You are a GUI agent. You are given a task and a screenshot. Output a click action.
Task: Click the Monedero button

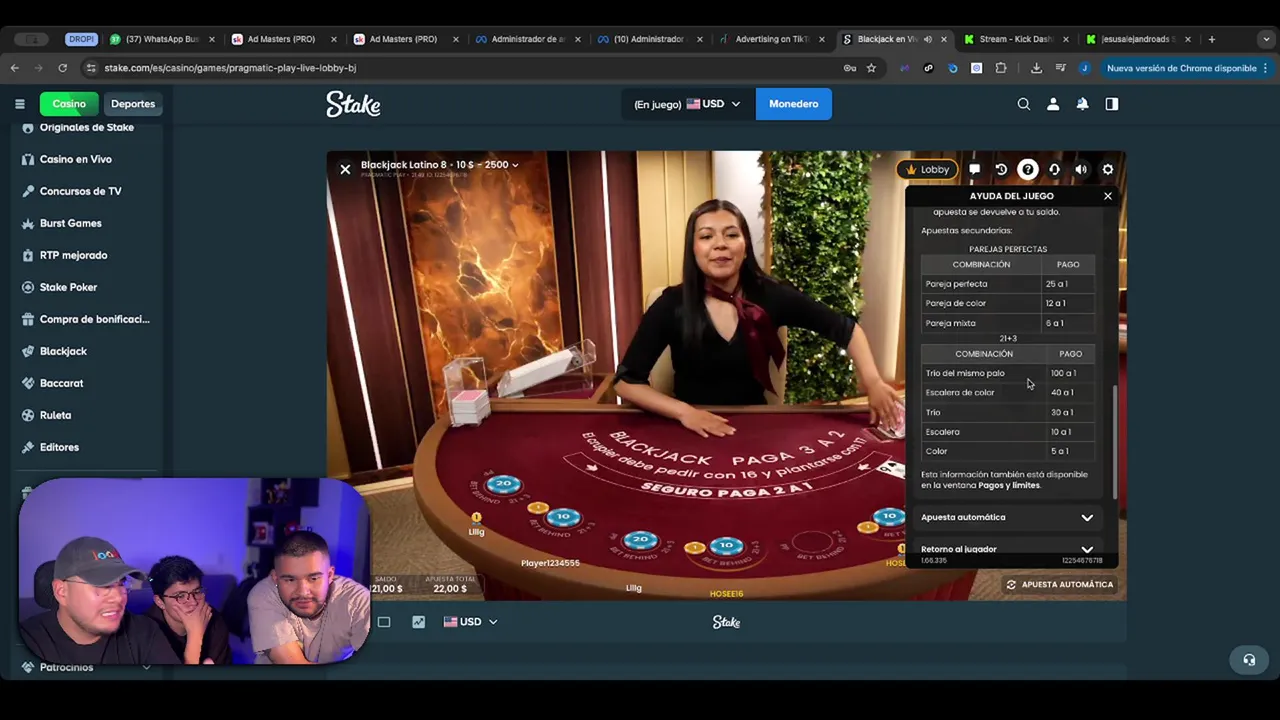(x=793, y=104)
